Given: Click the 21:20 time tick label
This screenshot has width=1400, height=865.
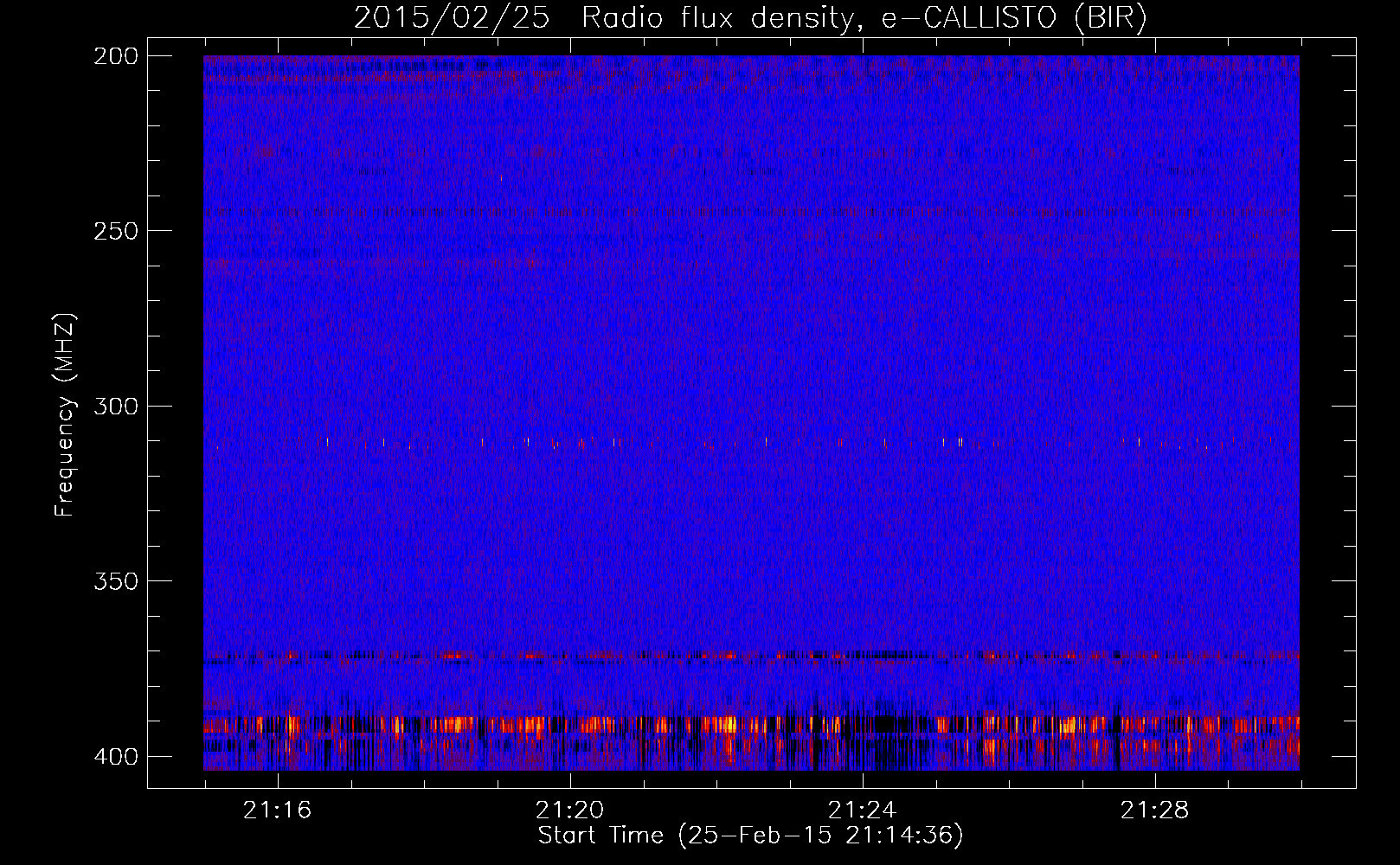Looking at the screenshot, I should (569, 811).
